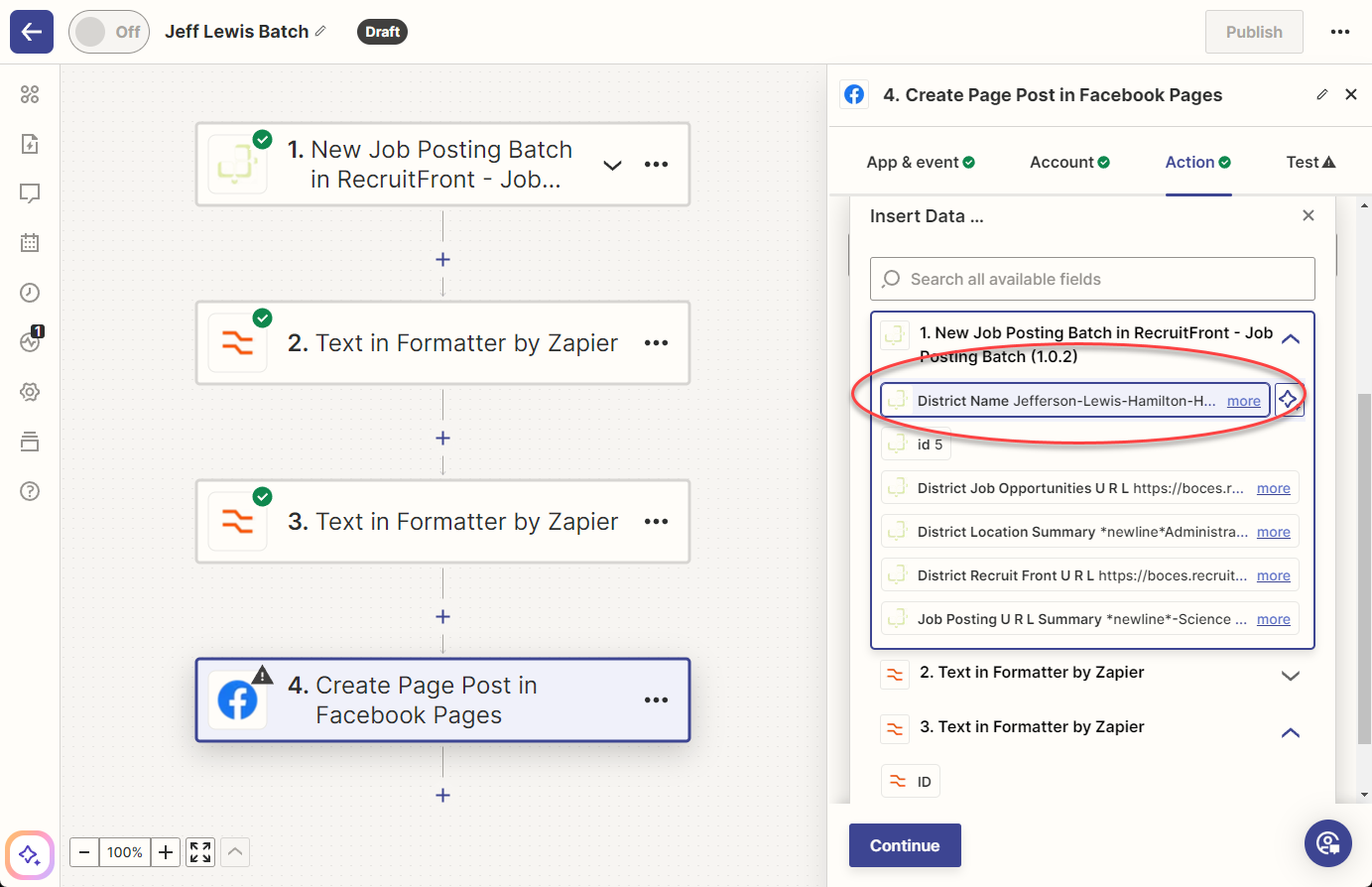This screenshot has height=887, width=1372.
Task: Open the apps grid sidebar icon
Action: [30, 94]
